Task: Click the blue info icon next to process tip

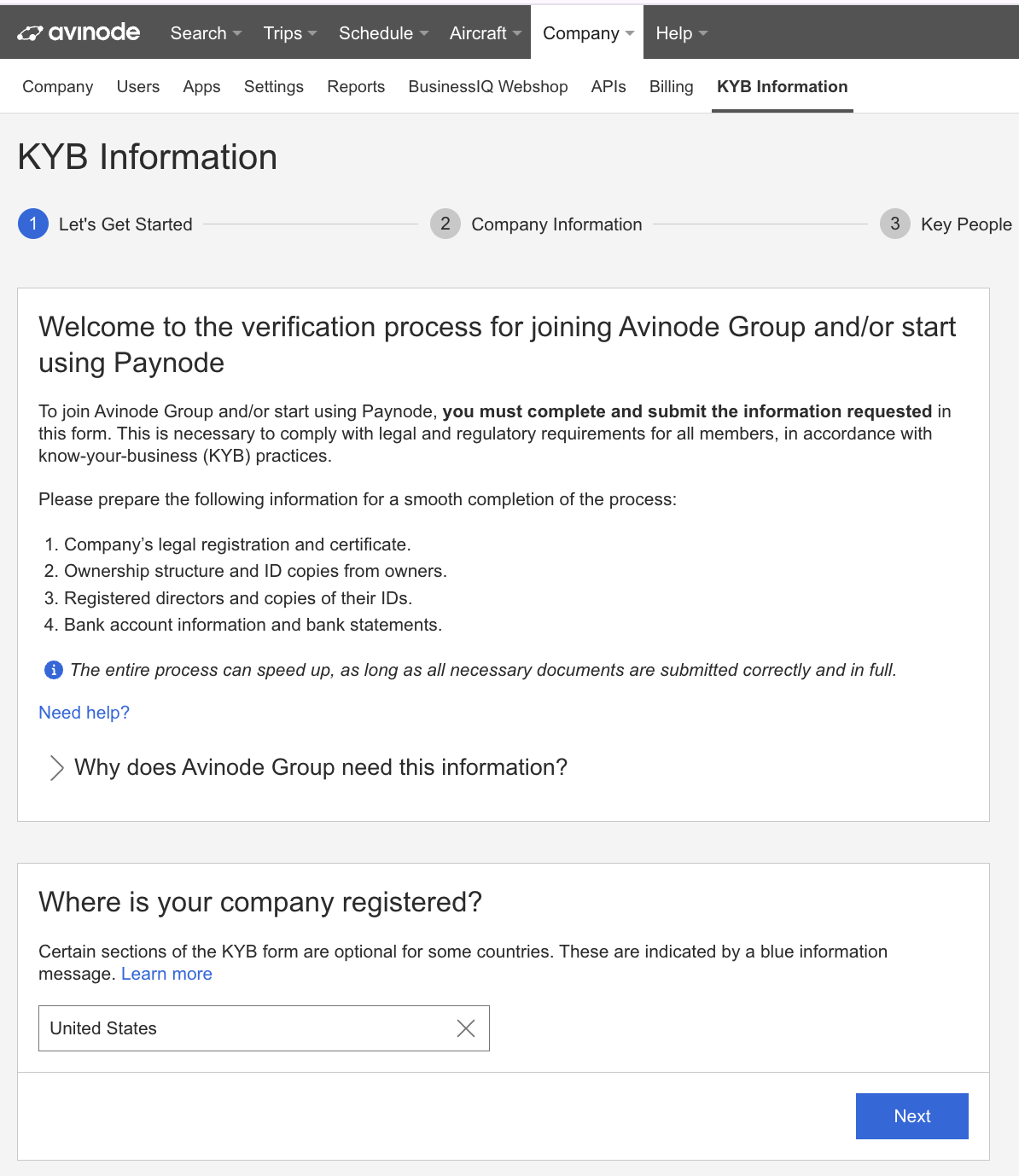Action: [53, 670]
